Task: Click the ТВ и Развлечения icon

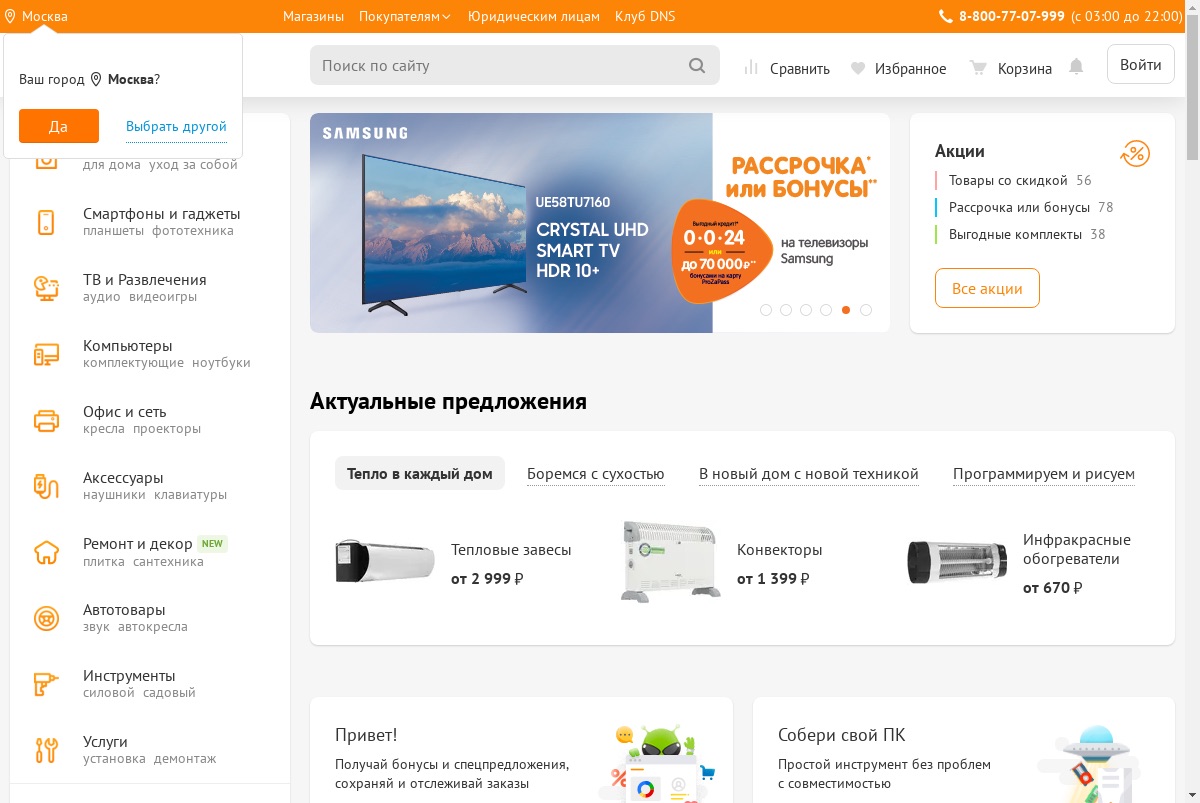Action: click(46, 288)
